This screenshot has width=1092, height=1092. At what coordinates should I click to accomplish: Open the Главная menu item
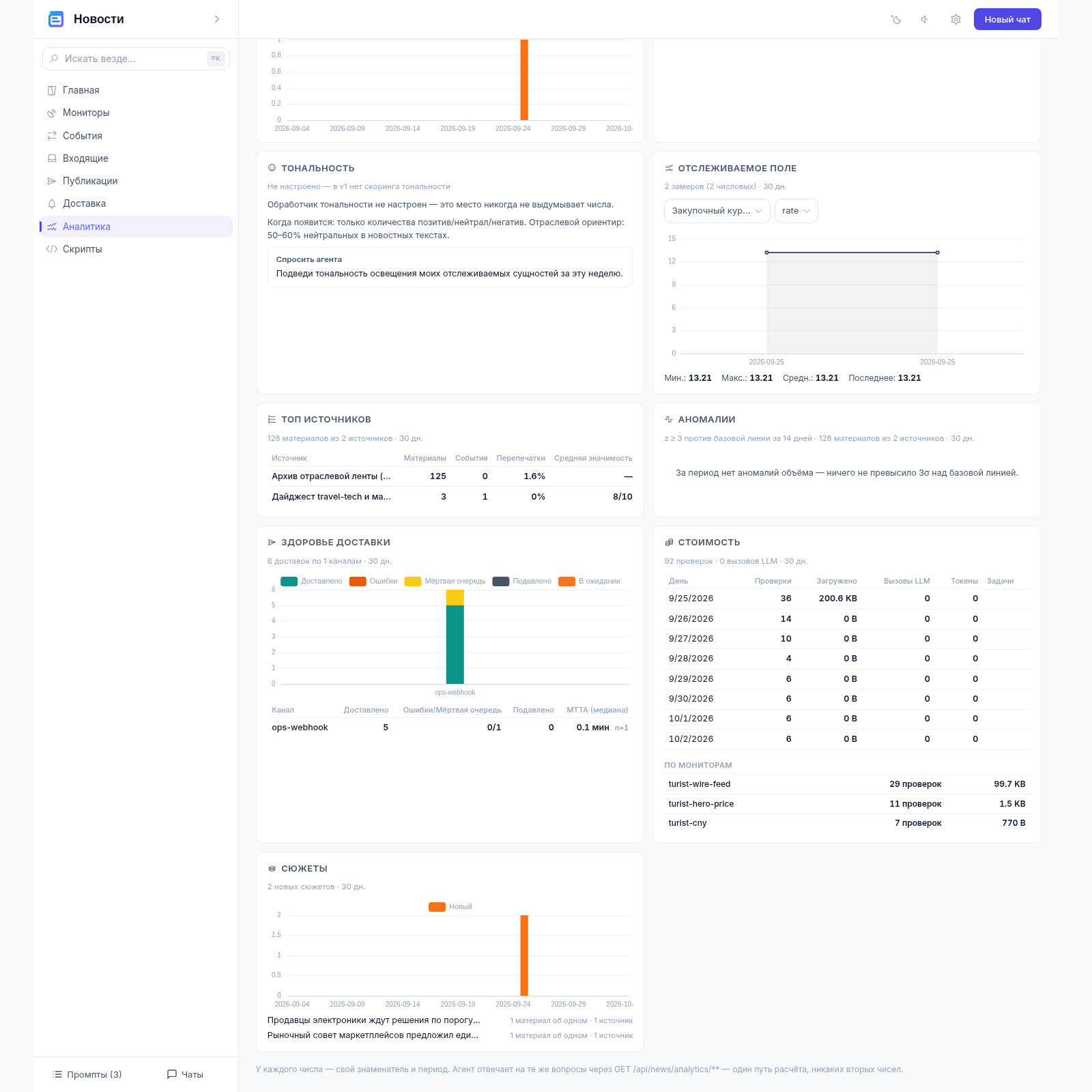[x=136, y=90]
